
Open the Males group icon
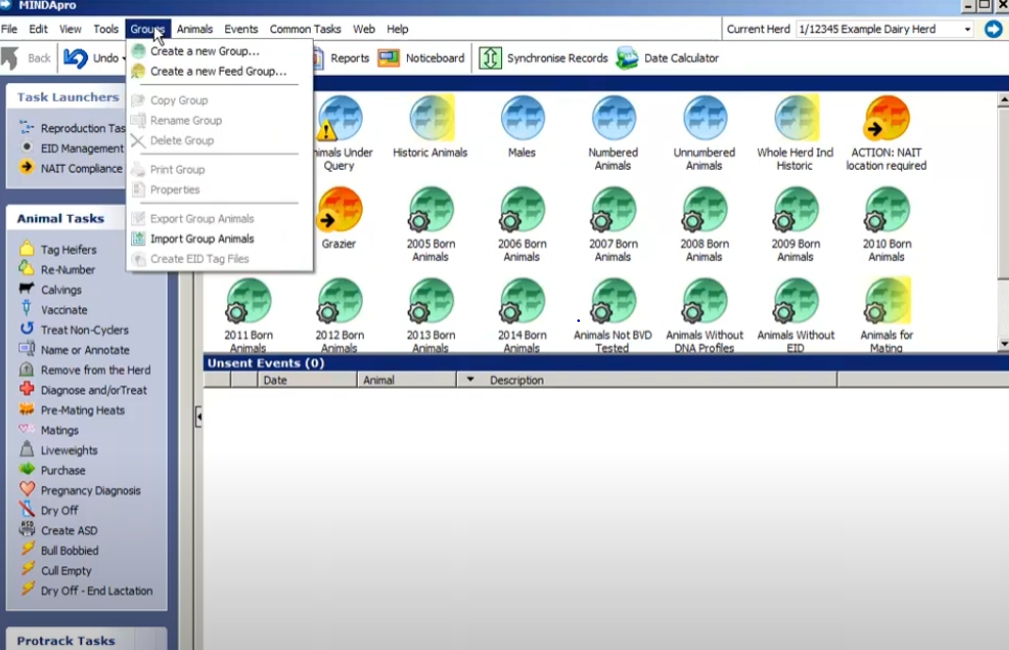[x=523, y=118]
